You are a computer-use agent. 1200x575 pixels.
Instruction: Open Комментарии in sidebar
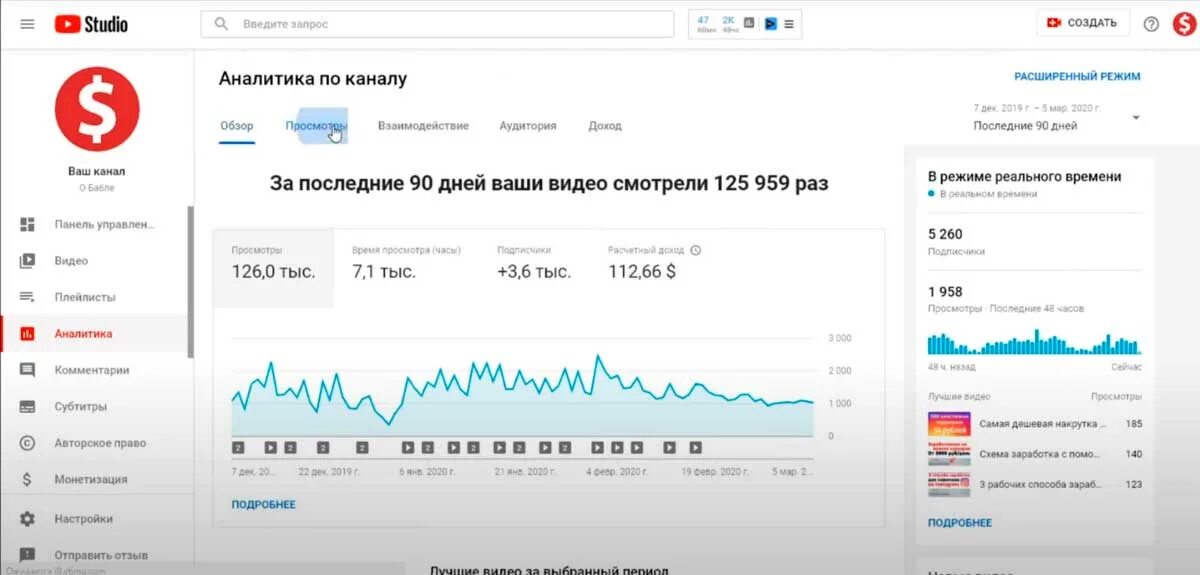click(95, 370)
